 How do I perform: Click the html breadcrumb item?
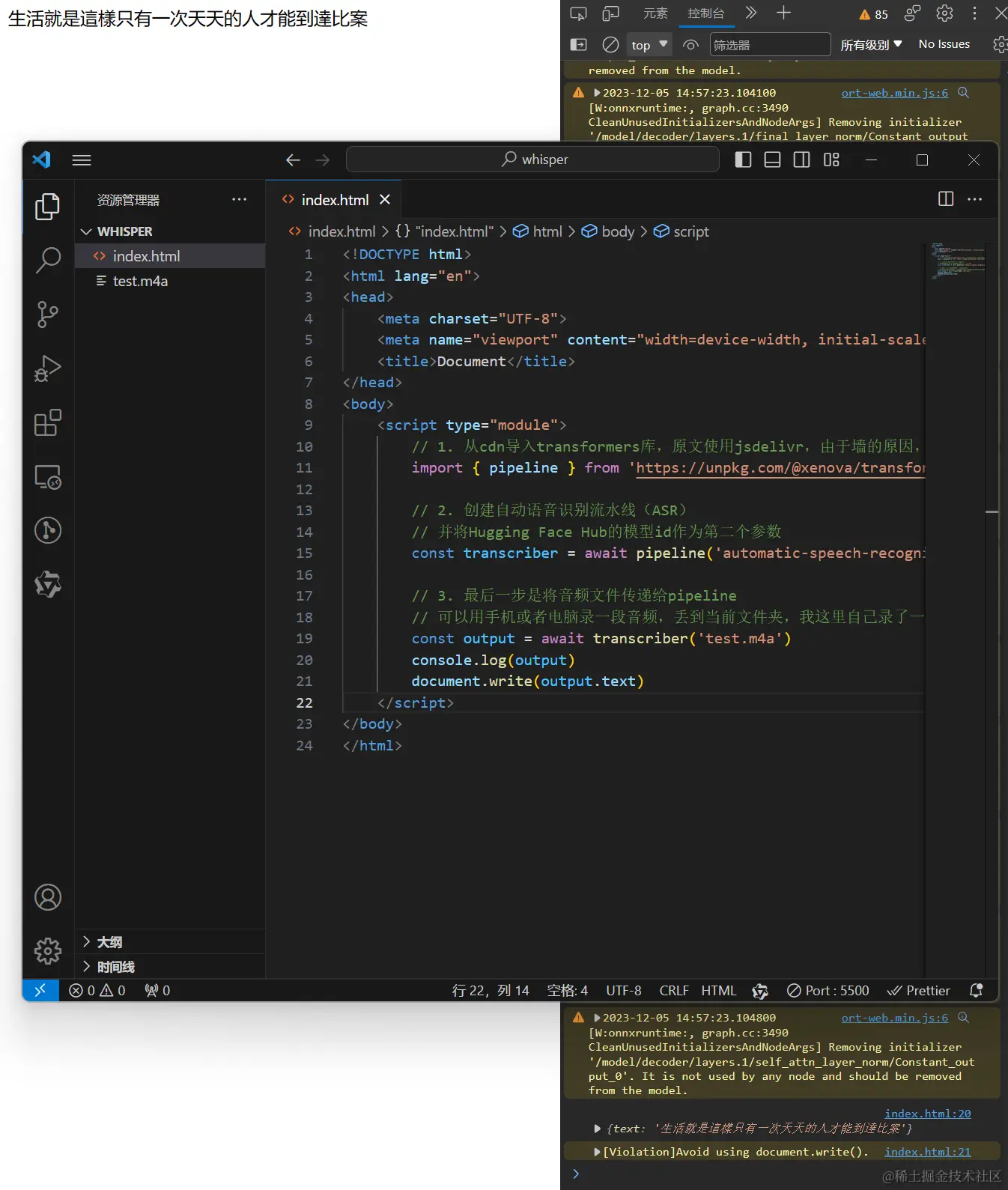[538, 231]
